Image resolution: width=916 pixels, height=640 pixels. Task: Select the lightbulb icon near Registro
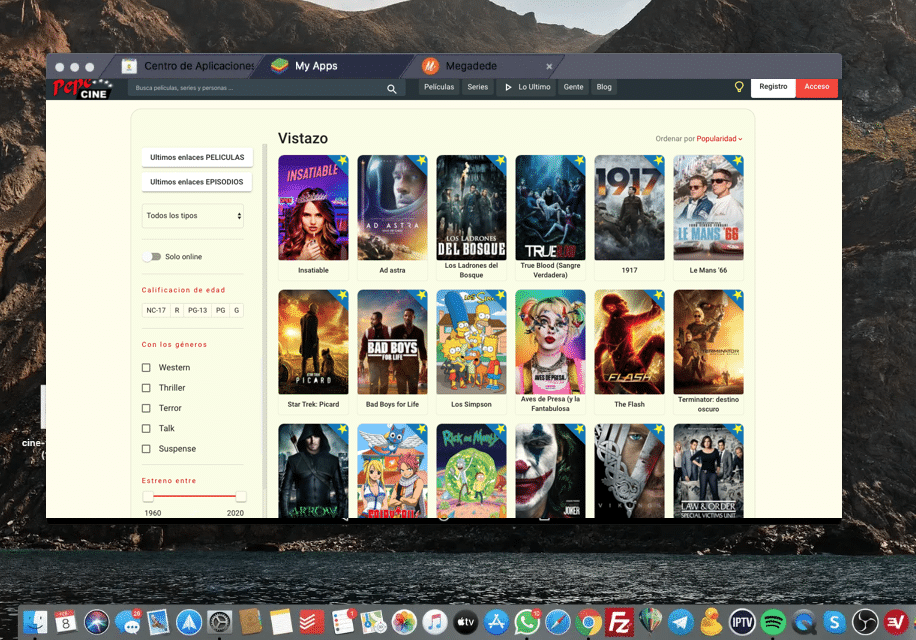pos(739,87)
